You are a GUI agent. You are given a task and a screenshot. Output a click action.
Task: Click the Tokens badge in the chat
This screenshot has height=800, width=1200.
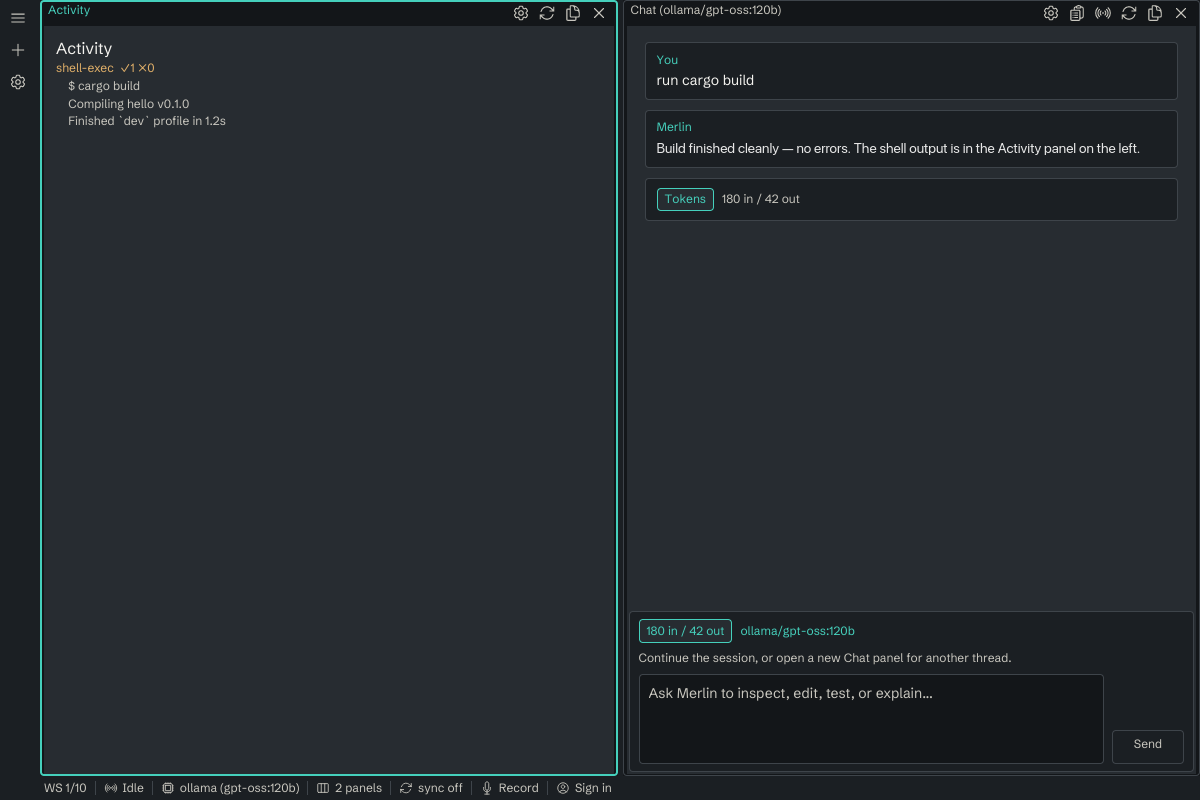point(685,199)
